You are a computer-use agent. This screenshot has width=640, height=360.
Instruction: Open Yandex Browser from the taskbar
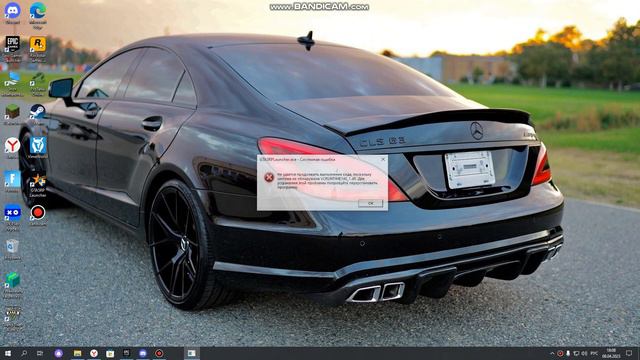coord(94,353)
